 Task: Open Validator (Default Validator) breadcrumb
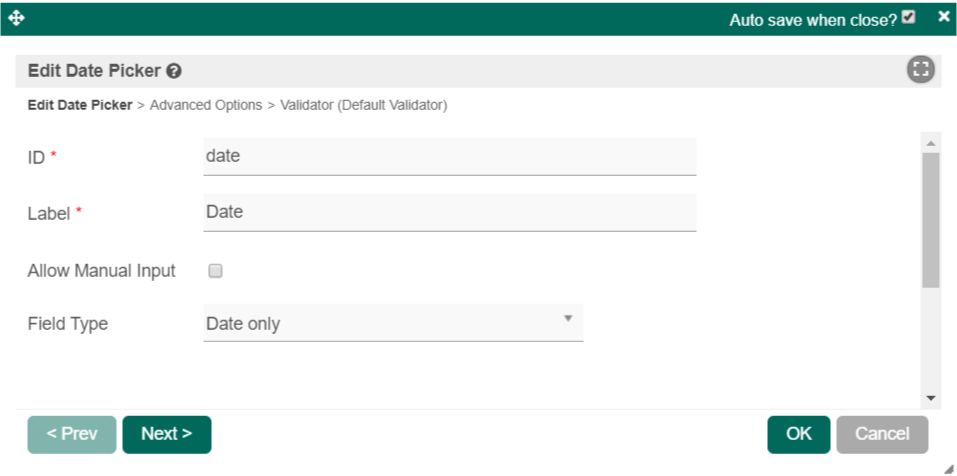tap(363, 105)
